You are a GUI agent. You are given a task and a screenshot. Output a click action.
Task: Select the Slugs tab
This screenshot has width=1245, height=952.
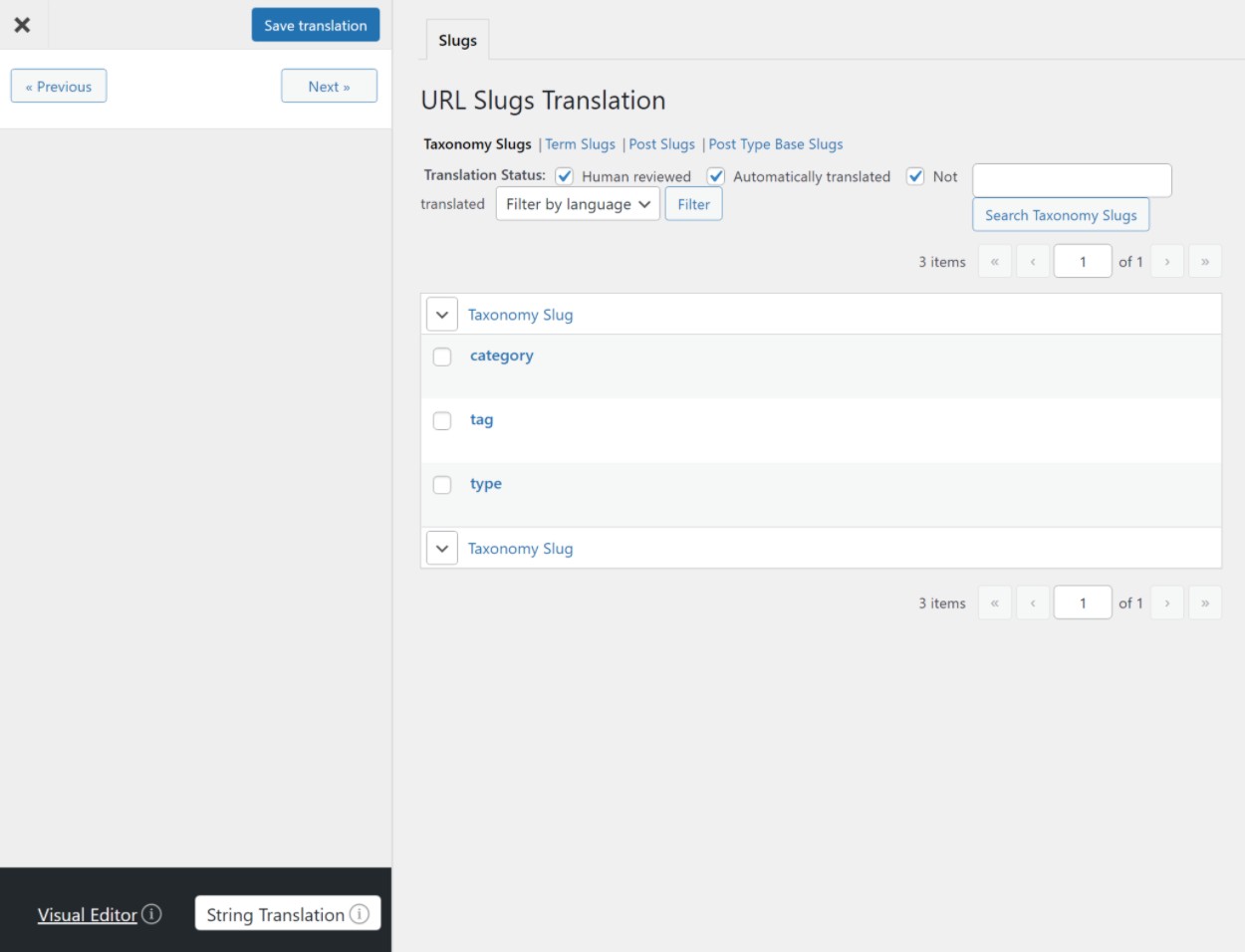456,40
